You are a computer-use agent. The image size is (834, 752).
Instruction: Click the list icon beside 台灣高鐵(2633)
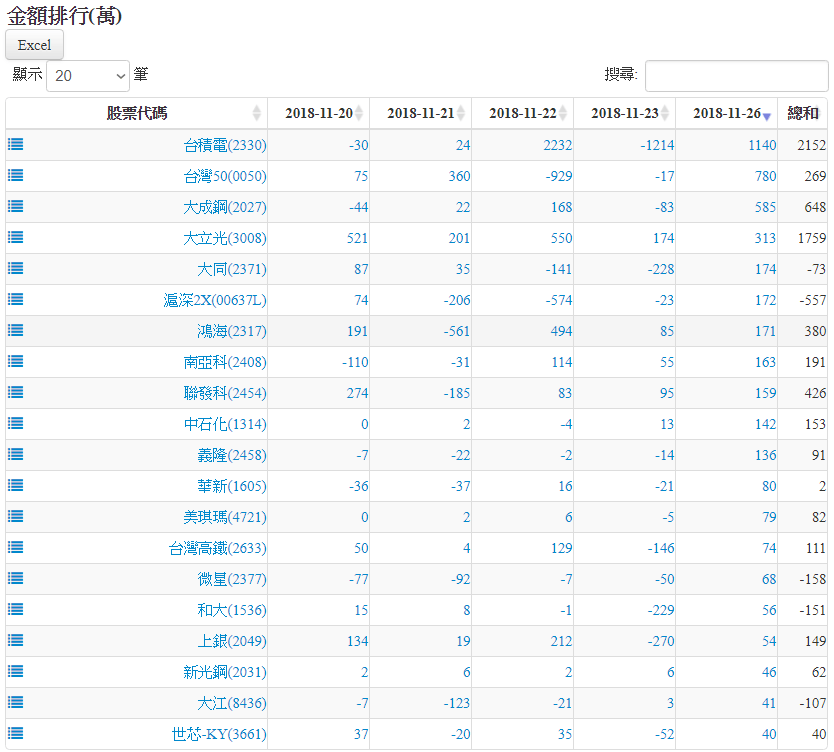tap(16, 547)
